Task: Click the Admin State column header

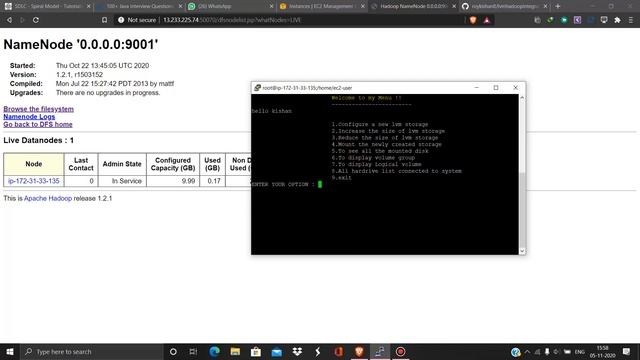Action: pyautogui.click(x=122, y=164)
